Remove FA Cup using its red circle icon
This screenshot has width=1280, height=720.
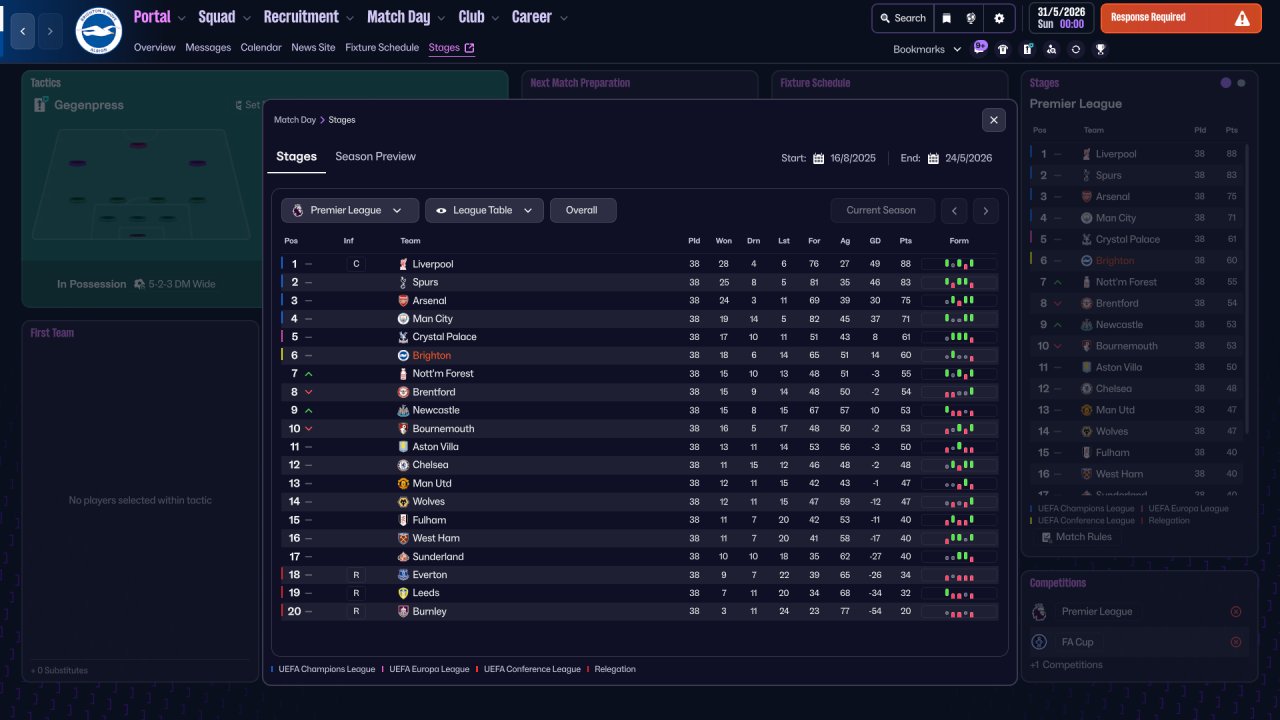1236,642
